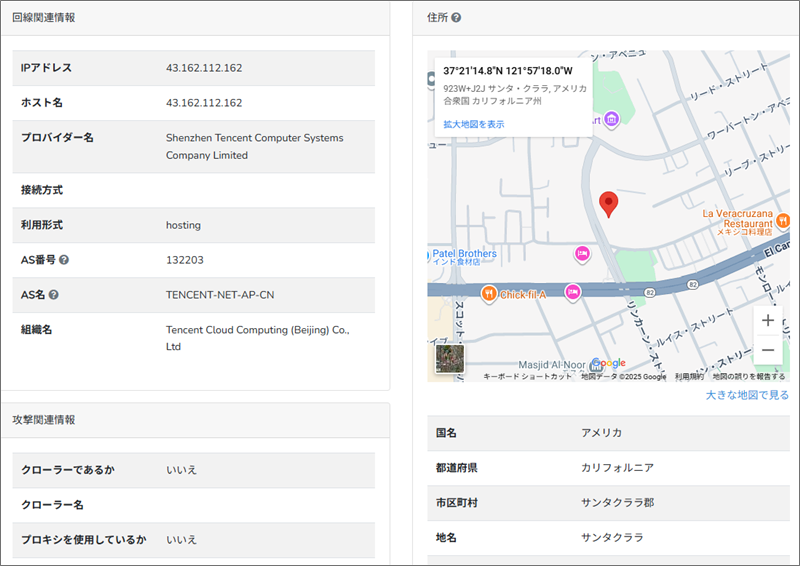Open 大きな地図で見る link
The width and height of the screenshot is (800, 566).
[747, 395]
